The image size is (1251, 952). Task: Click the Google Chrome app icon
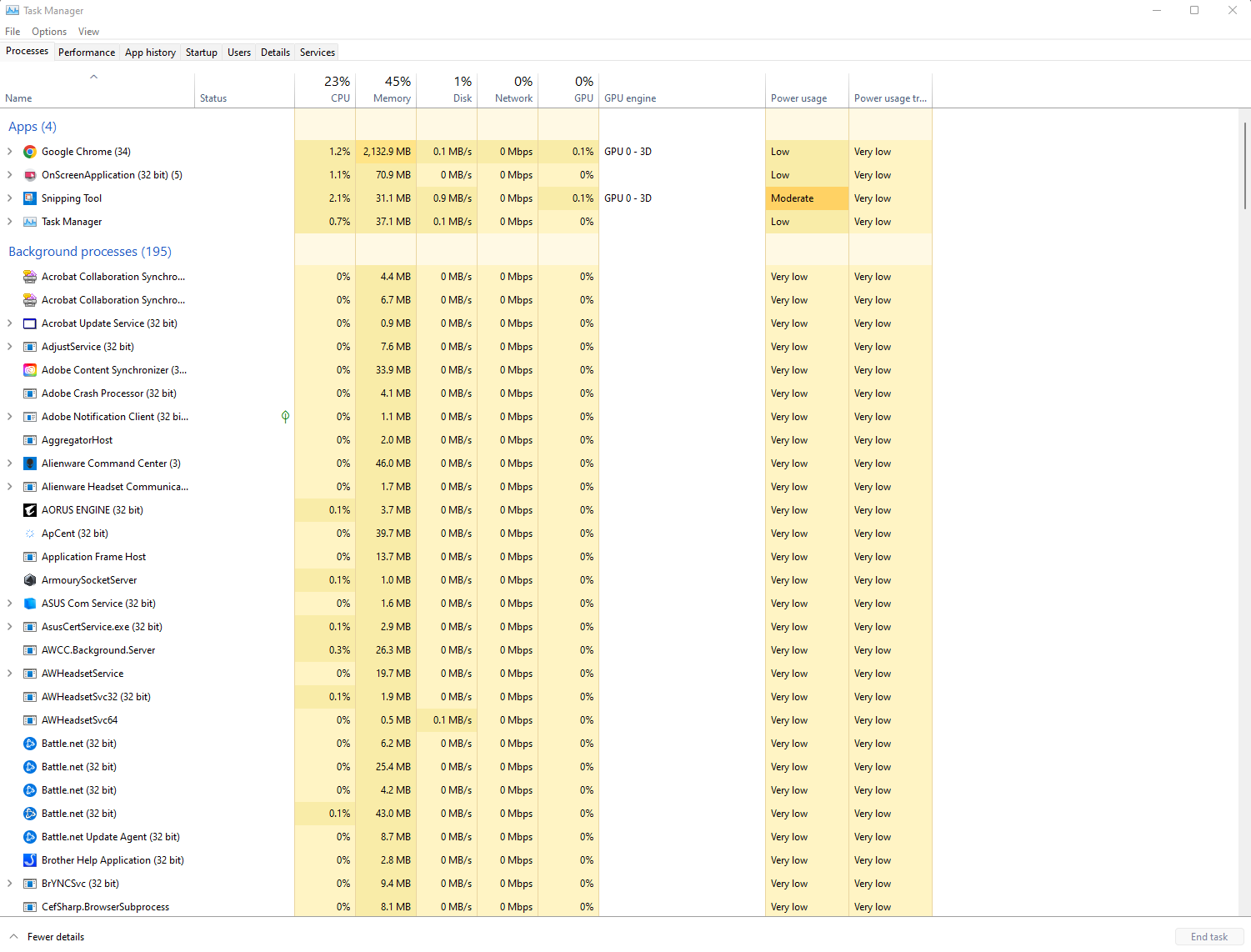30,152
